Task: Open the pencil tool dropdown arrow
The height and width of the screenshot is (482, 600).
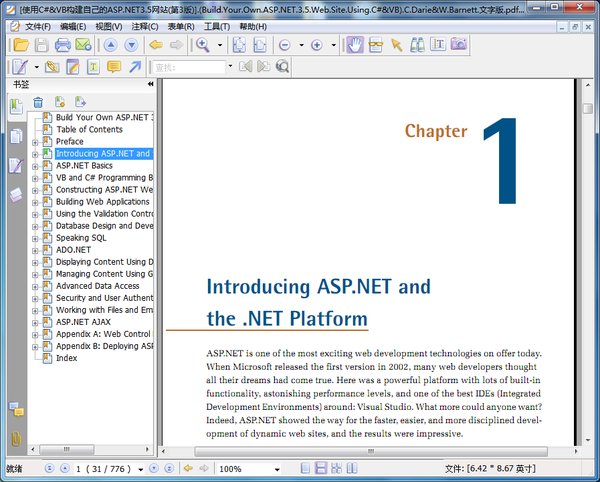Action: tap(37, 67)
